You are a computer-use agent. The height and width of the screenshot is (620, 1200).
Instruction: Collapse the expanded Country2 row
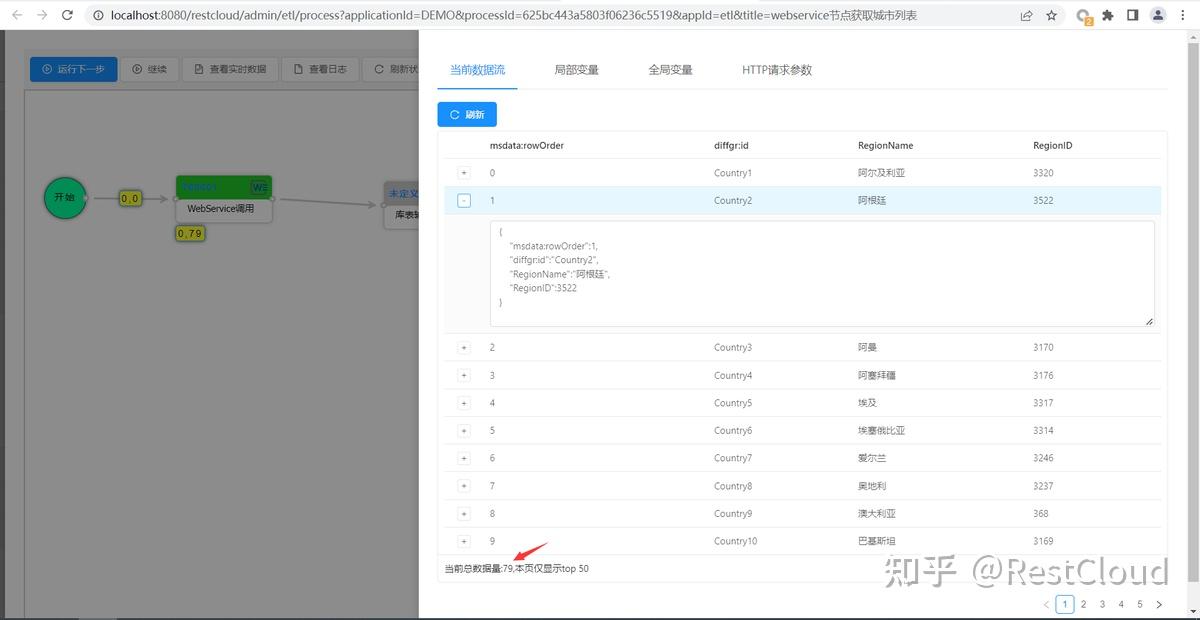coord(463,200)
